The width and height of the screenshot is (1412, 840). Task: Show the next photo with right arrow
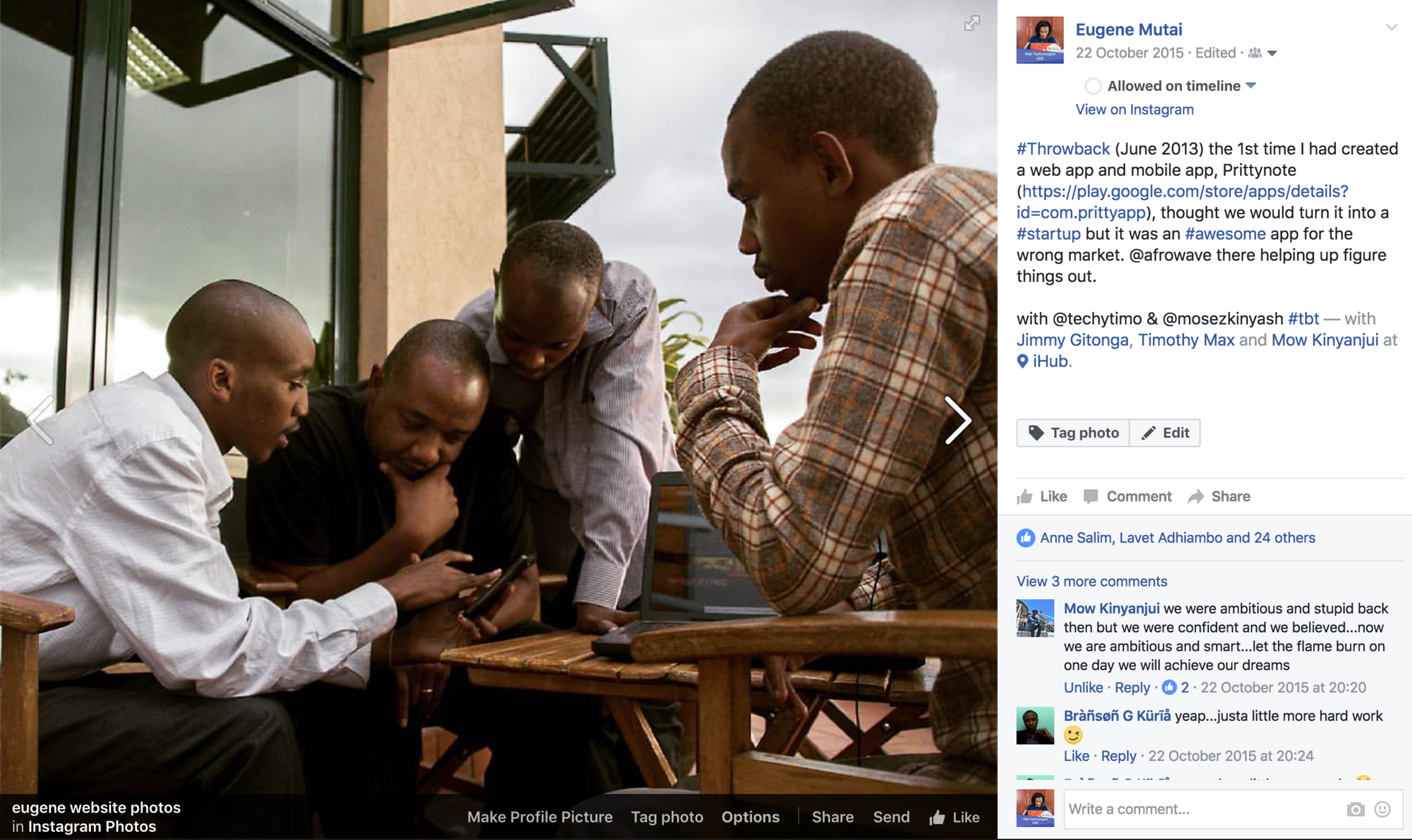click(958, 421)
